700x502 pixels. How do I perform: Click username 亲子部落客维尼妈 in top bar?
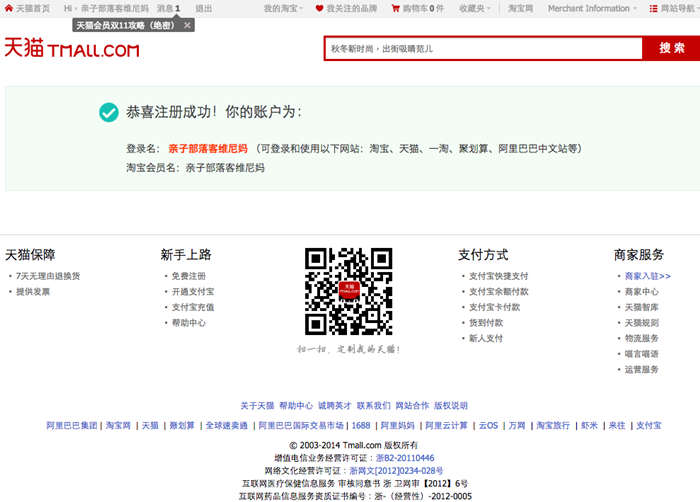pyautogui.click(x=115, y=8)
